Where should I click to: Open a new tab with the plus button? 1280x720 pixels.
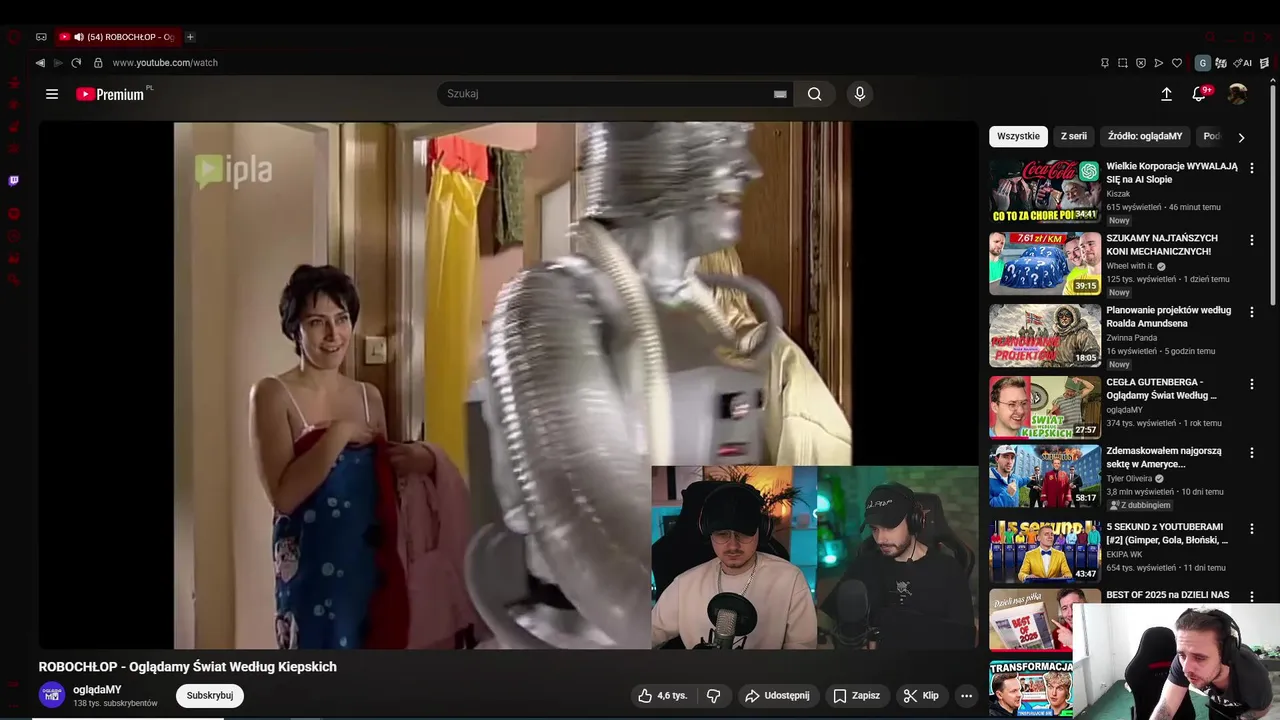[x=190, y=37]
